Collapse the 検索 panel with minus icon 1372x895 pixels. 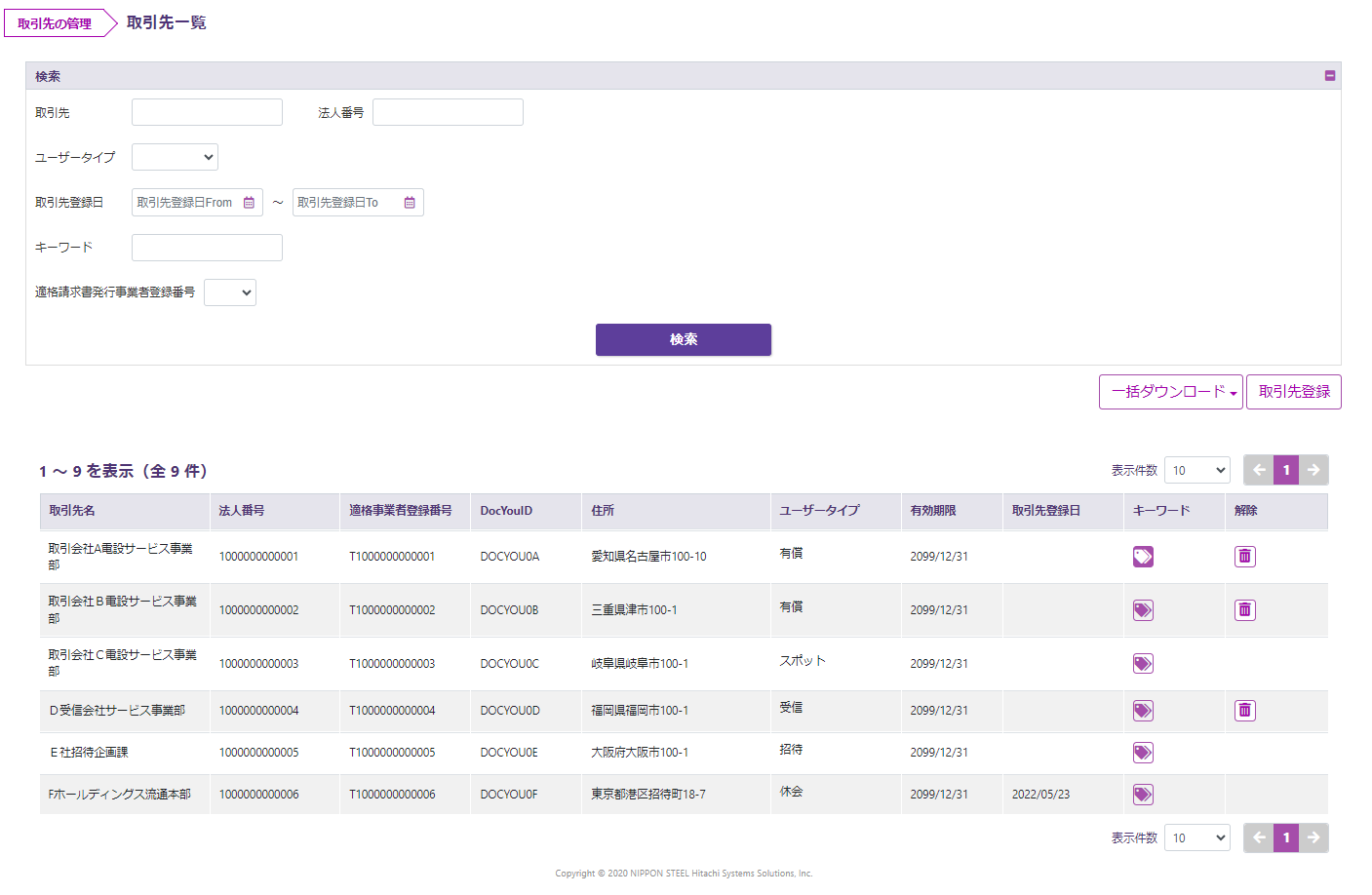[x=1330, y=76]
